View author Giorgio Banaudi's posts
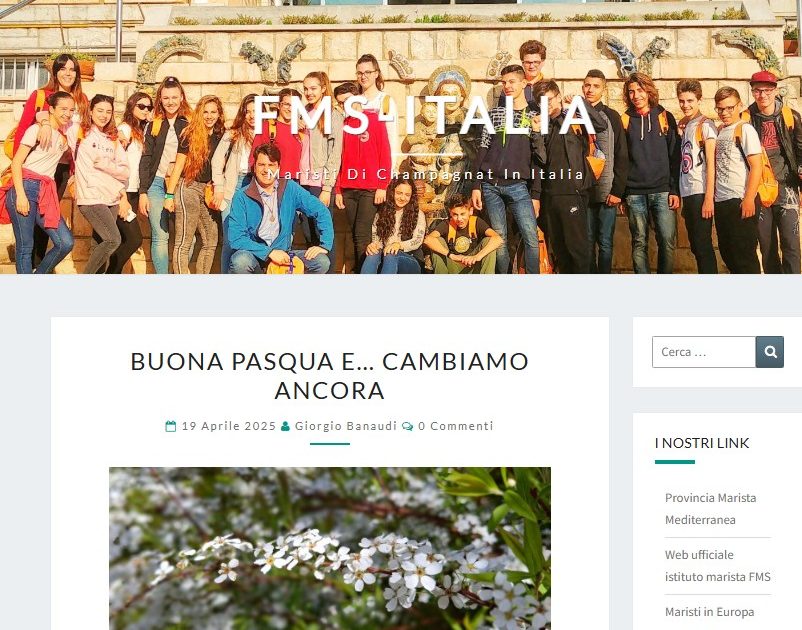The width and height of the screenshot is (802, 630). tap(346, 426)
